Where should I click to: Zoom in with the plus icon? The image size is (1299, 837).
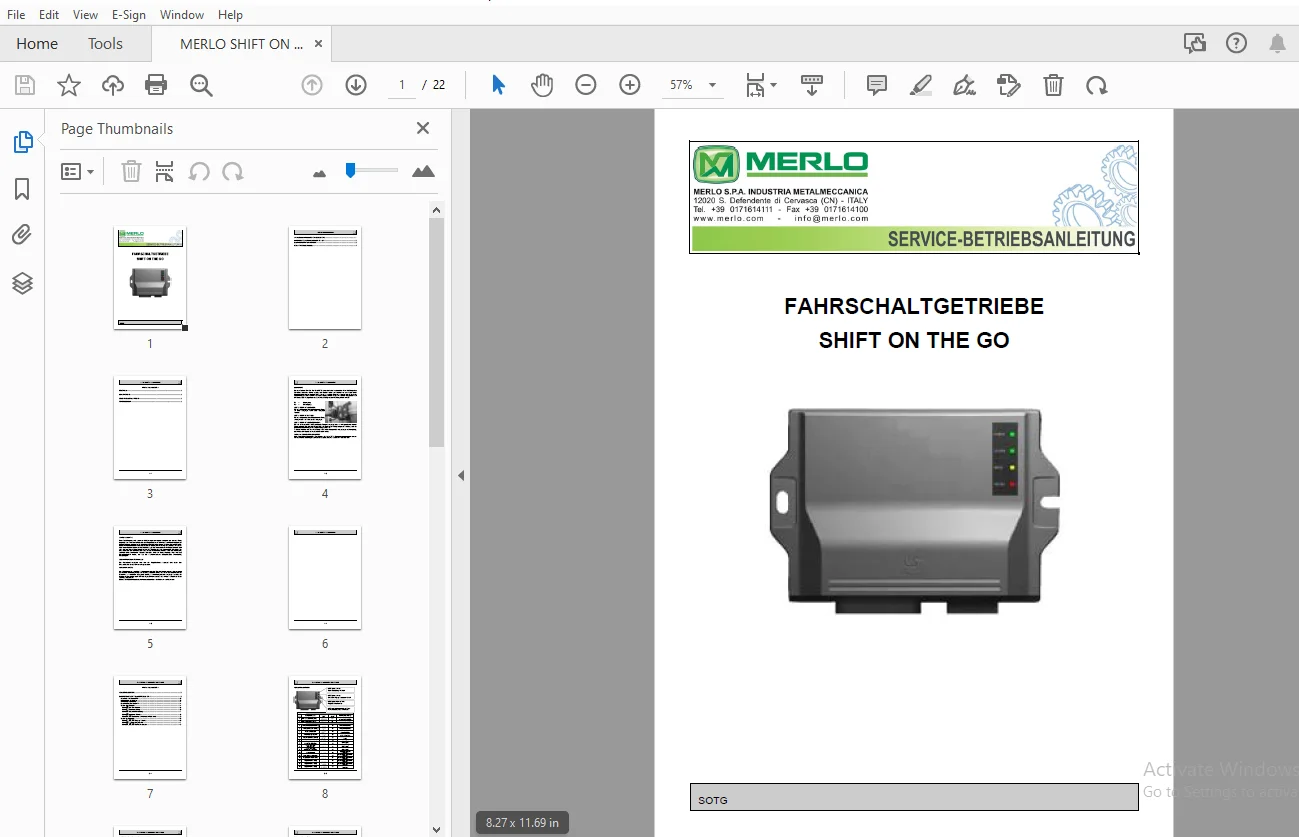(630, 85)
